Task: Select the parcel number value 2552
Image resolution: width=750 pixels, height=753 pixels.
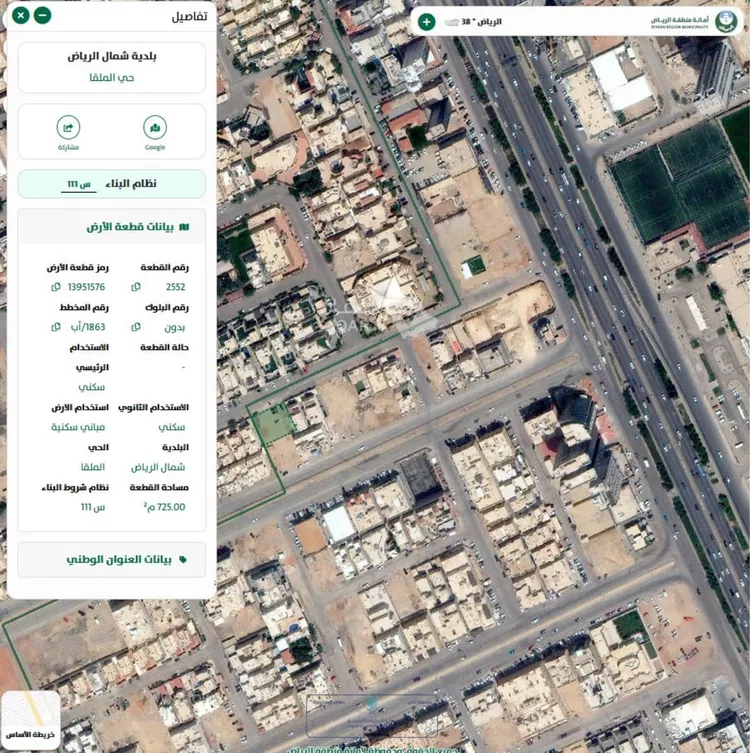Action: pos(175,287)
